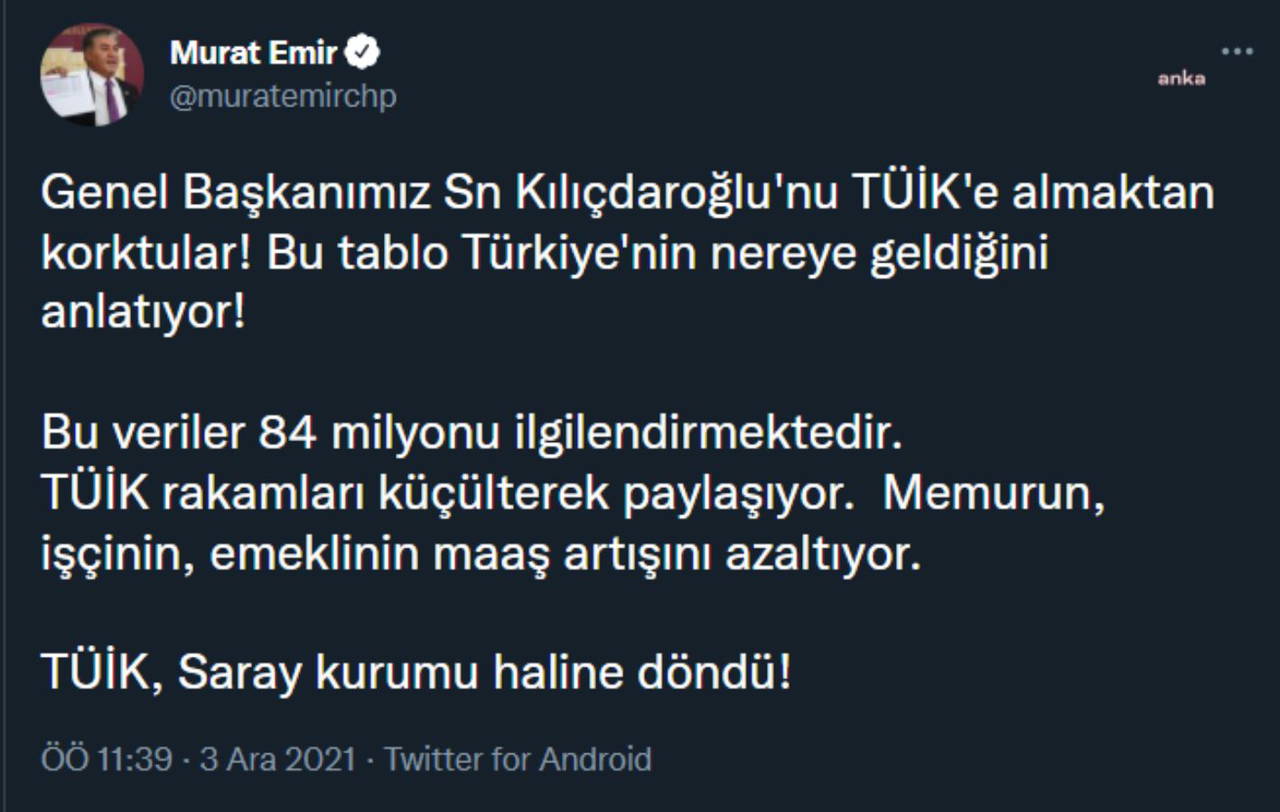Click the verified badge beside Murat Emir
Screen dimensions: 1280x812
tap(362, 52)
